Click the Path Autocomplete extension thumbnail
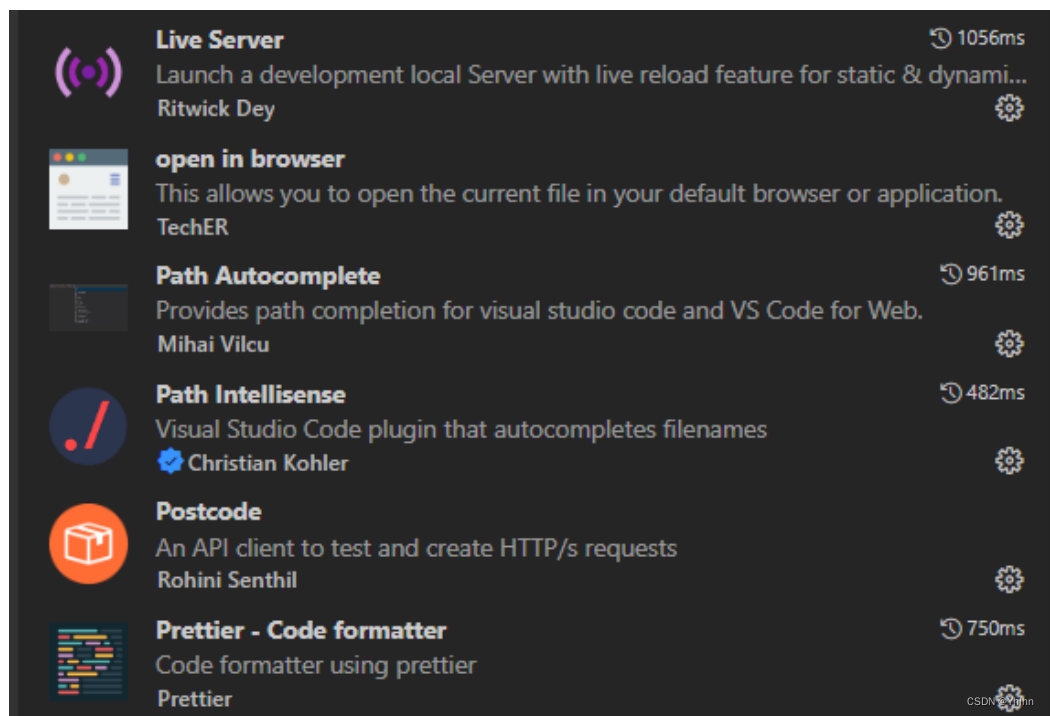This screenshot has height=716, width=1050. coord(88,307)
